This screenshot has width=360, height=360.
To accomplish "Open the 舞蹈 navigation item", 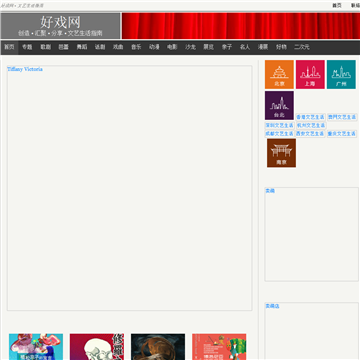I will click(82, 47).
